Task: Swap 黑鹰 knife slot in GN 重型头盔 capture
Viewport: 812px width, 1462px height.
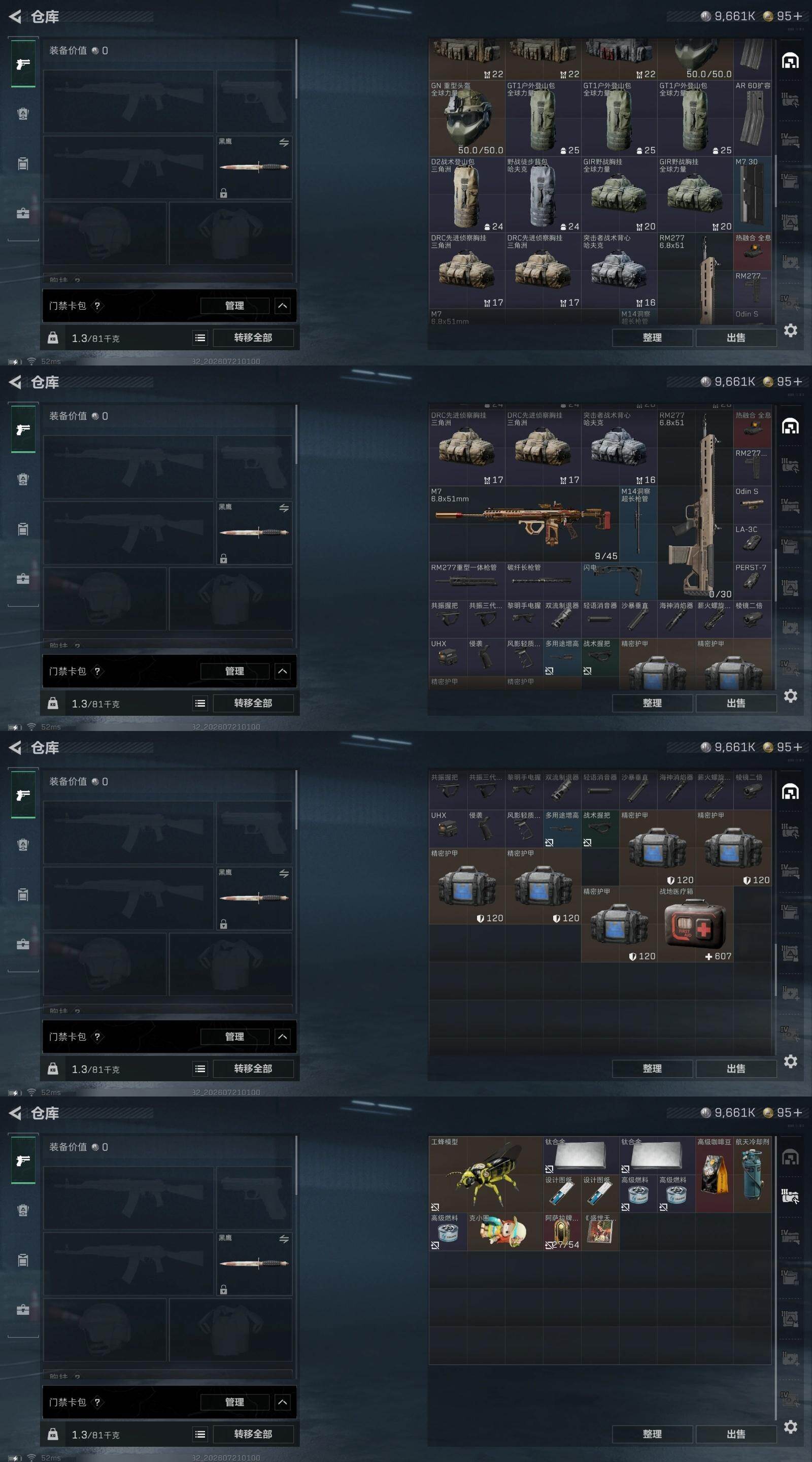Action: [x=284, y=143]
